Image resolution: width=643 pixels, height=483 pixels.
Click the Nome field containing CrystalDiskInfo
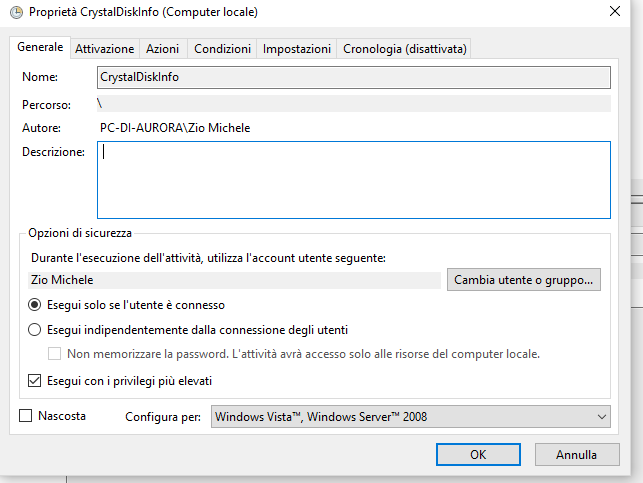tap(354, 77)
